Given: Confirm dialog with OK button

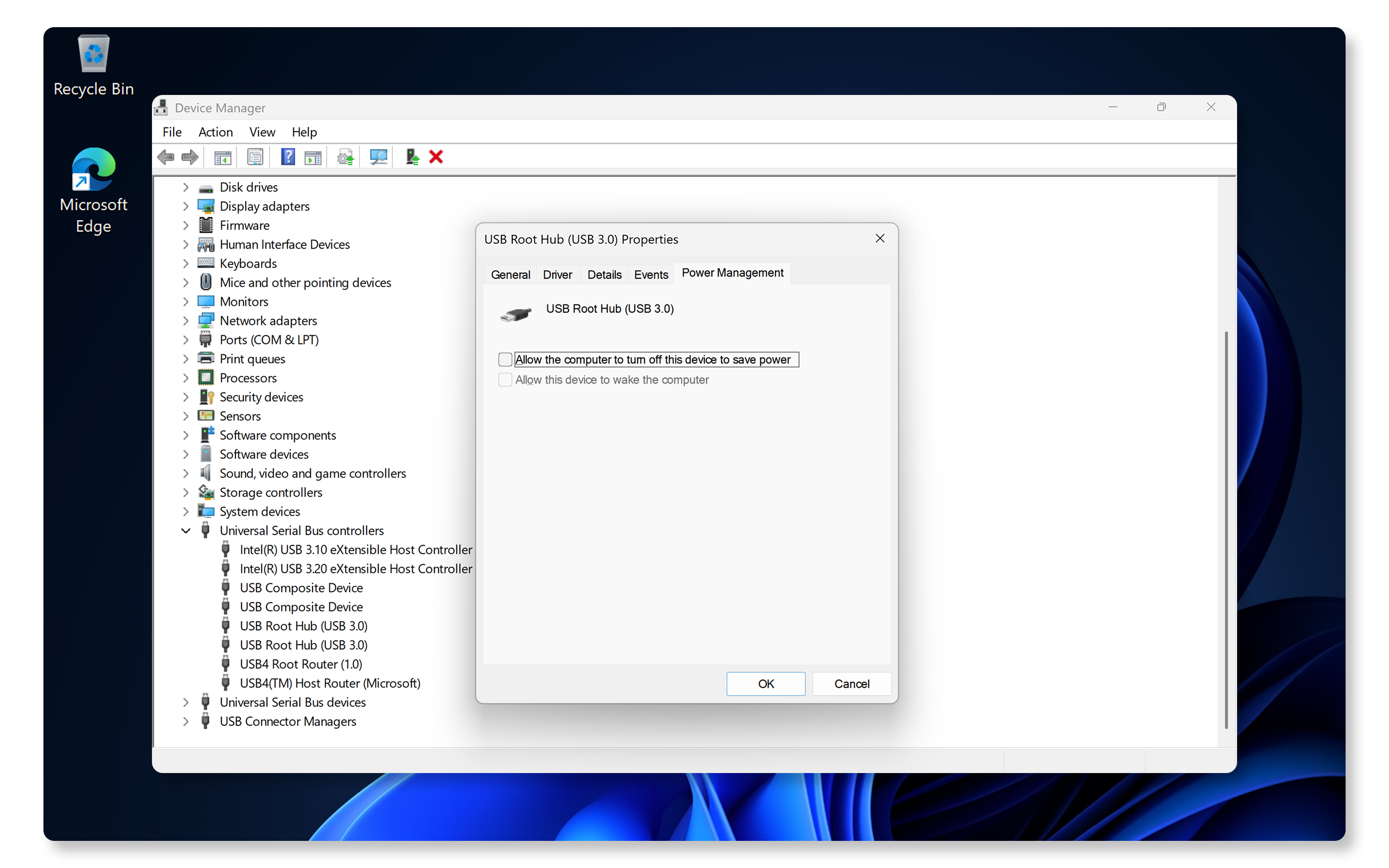Looking at the screenshot, I should tap(766, 684).
